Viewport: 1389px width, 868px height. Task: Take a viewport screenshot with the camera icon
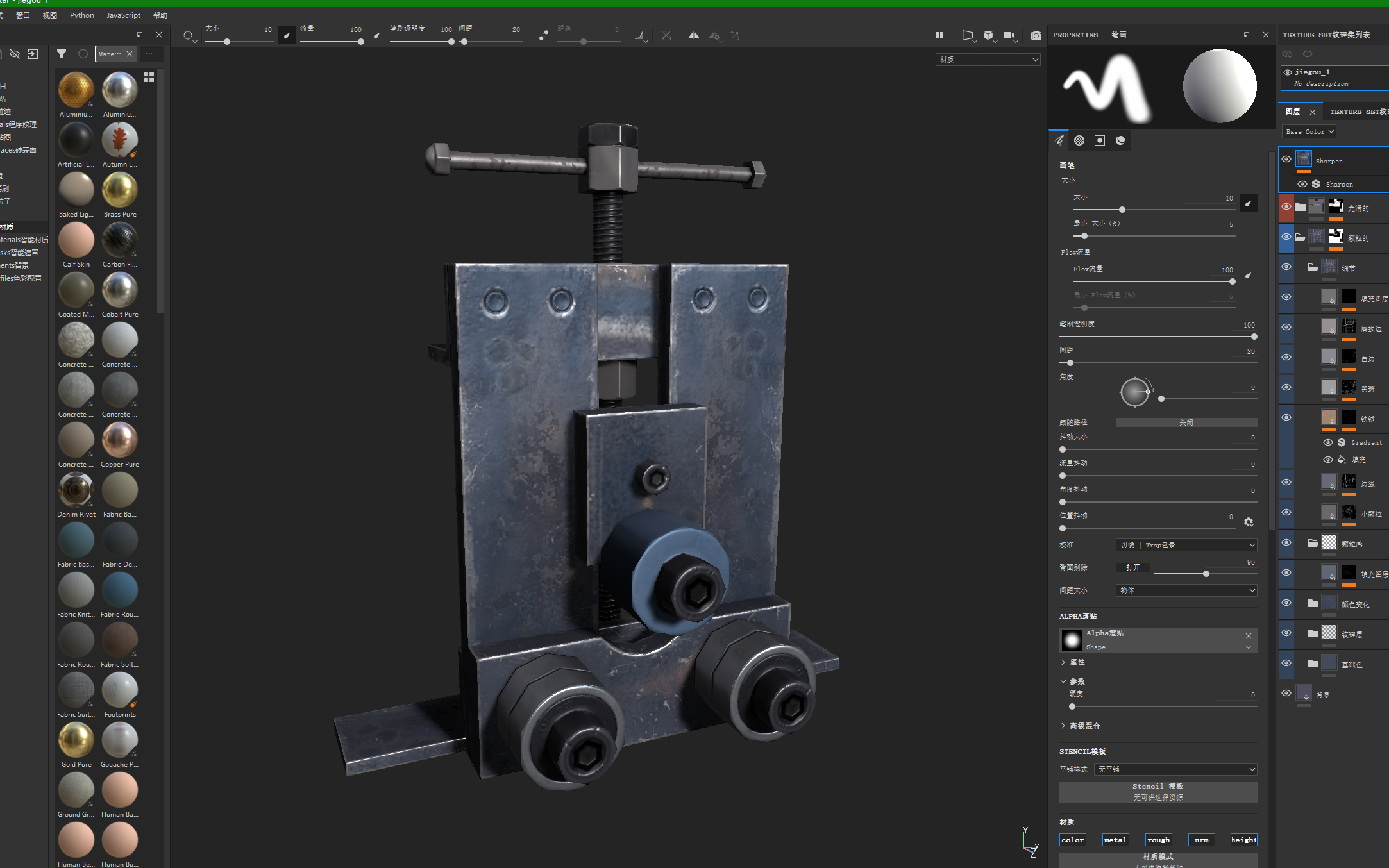pos(1036,36)
